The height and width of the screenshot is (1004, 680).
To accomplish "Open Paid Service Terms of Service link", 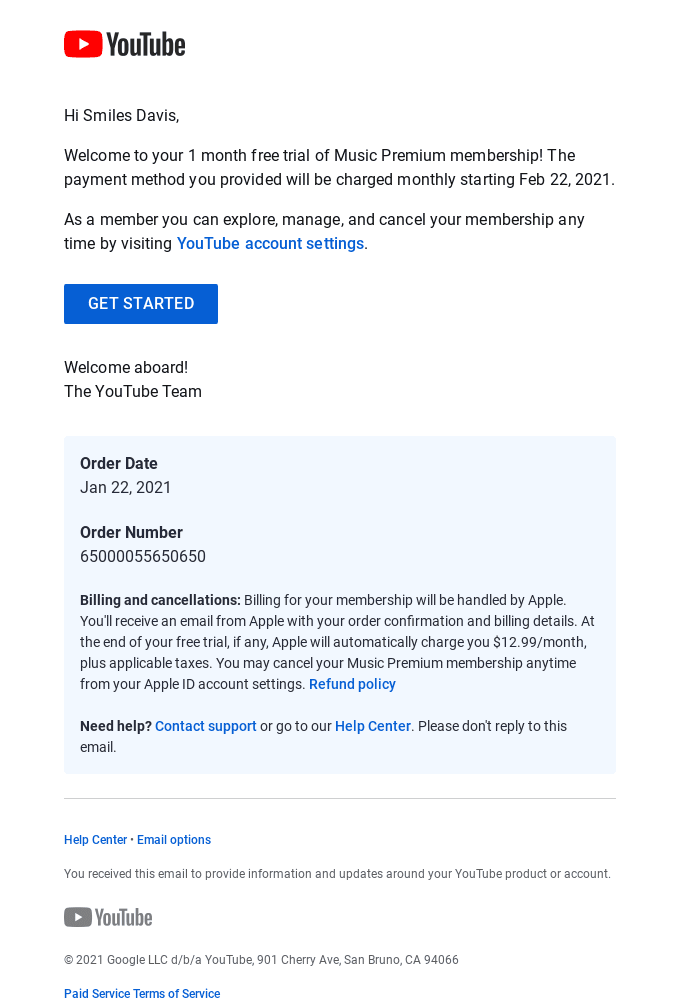I will [x=142, y=993].
